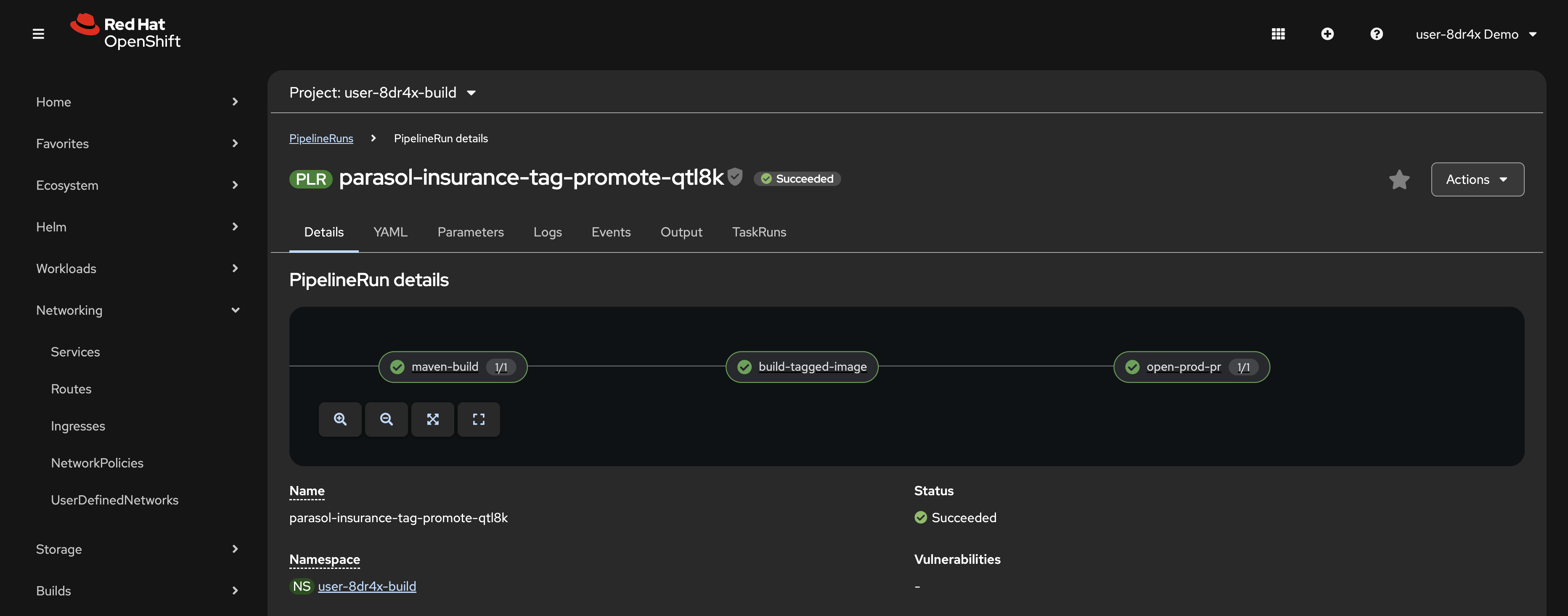This screenshot has width=1568, height=616.
Task: Favorite this PipelineRun with star icon
Action: [1399, 180]
